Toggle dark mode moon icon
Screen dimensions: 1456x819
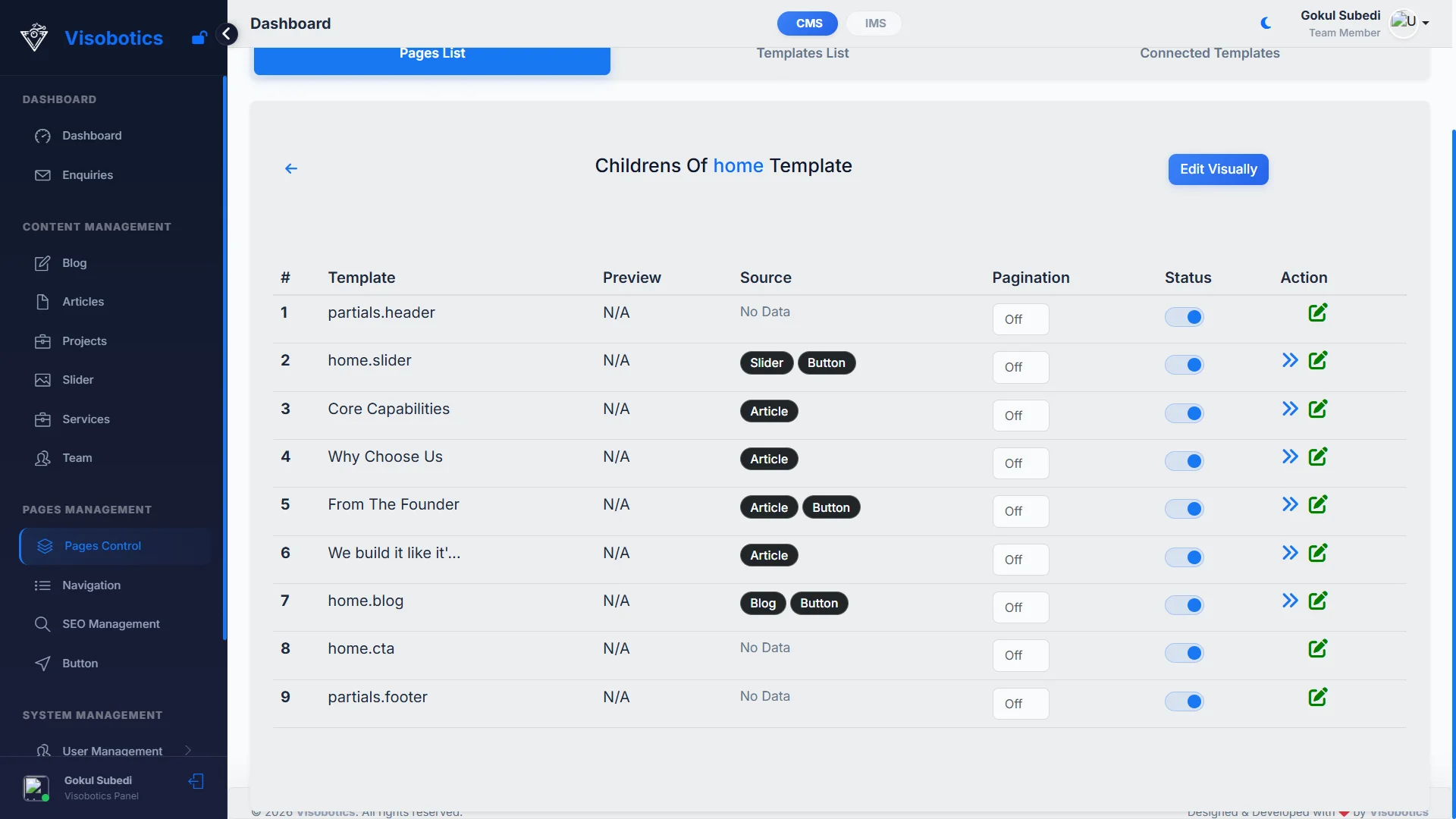click(1266, 24)
